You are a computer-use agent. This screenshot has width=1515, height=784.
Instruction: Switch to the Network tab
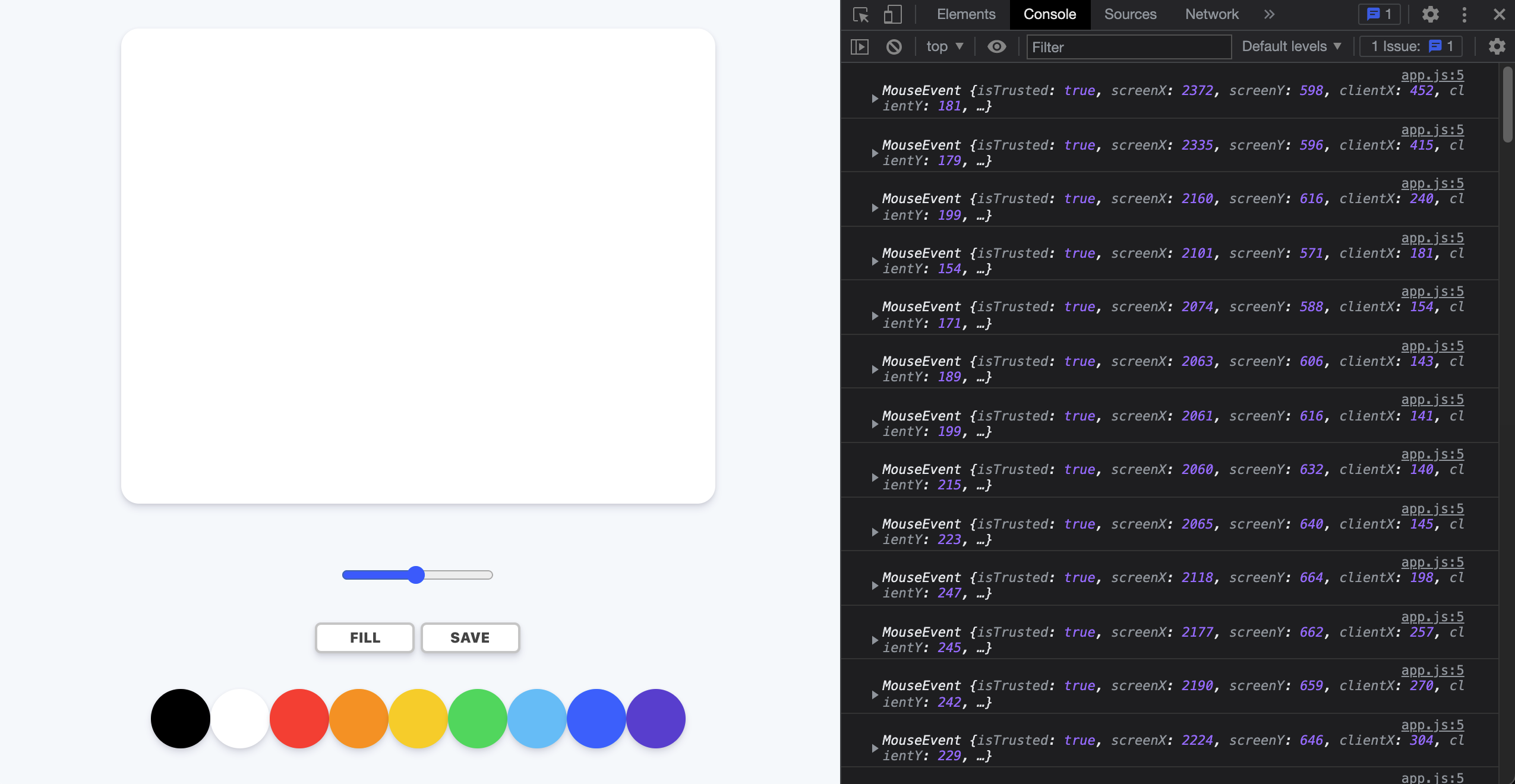(x=1211, y=15)
